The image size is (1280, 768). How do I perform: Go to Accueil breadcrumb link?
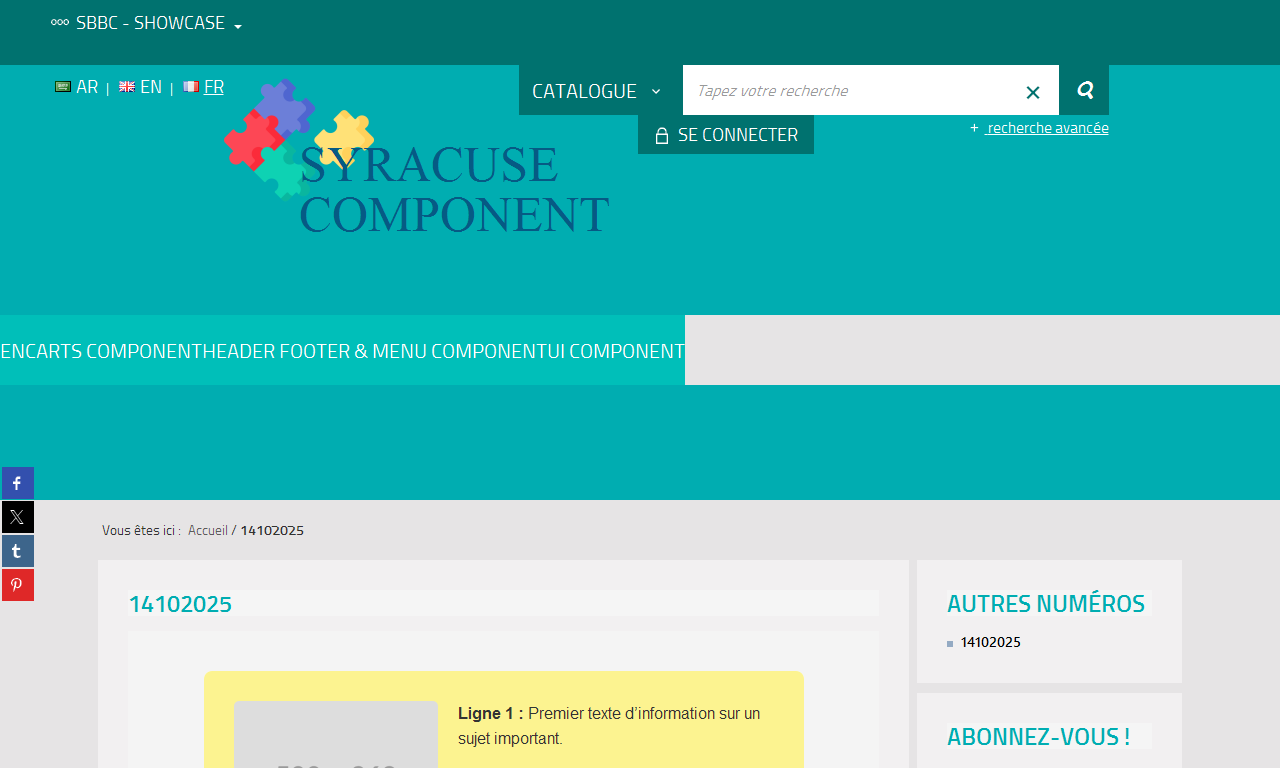click(208, 530)
